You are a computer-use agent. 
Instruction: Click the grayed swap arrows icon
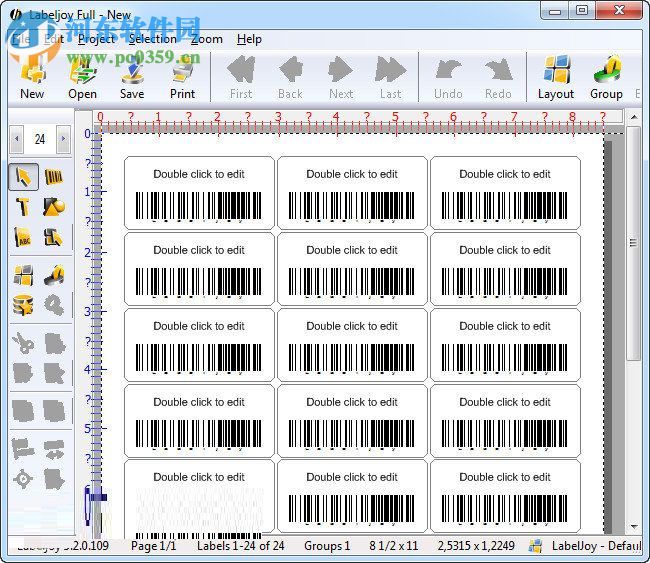(54, 449)
